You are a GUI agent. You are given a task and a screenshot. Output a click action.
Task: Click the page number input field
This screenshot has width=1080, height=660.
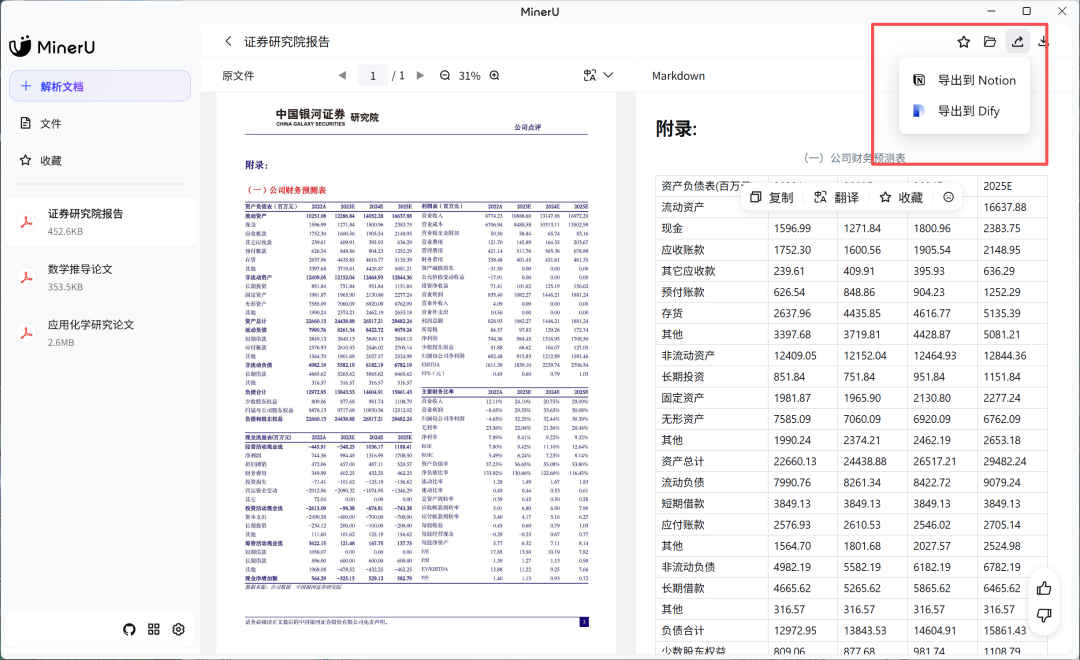[374, 76]
